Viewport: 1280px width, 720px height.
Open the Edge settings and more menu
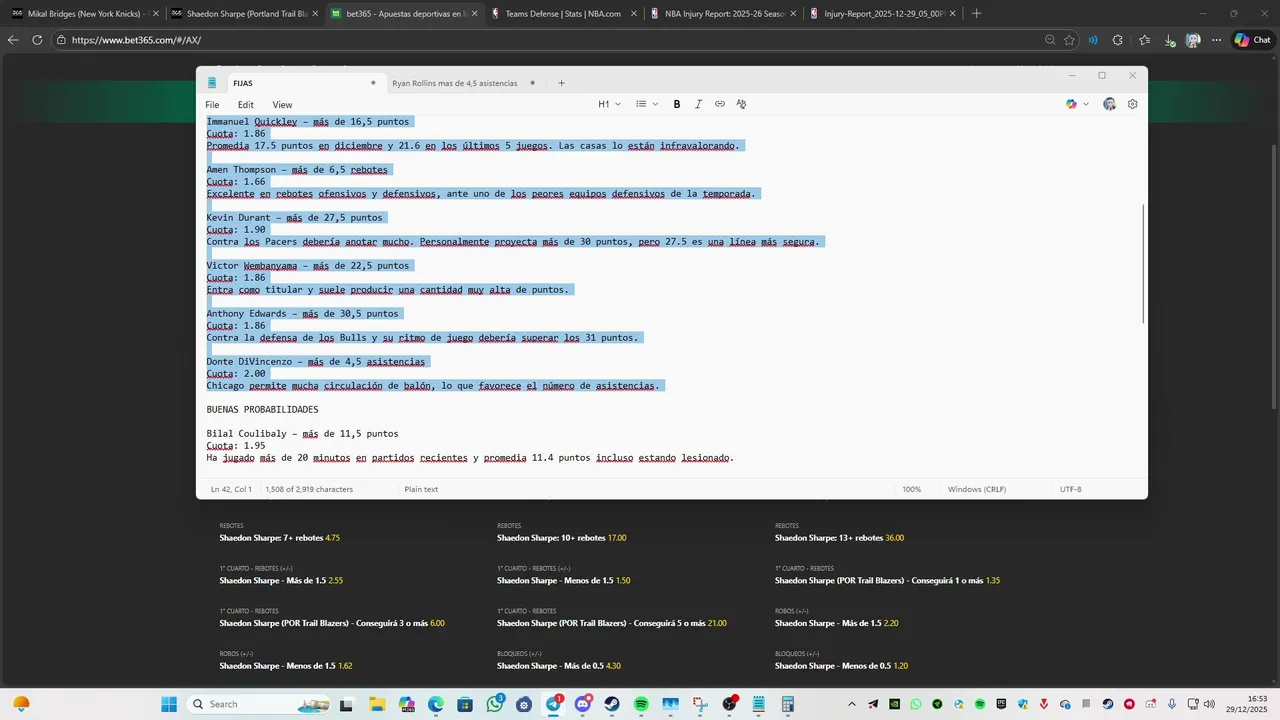click(x=1216, y=40)
